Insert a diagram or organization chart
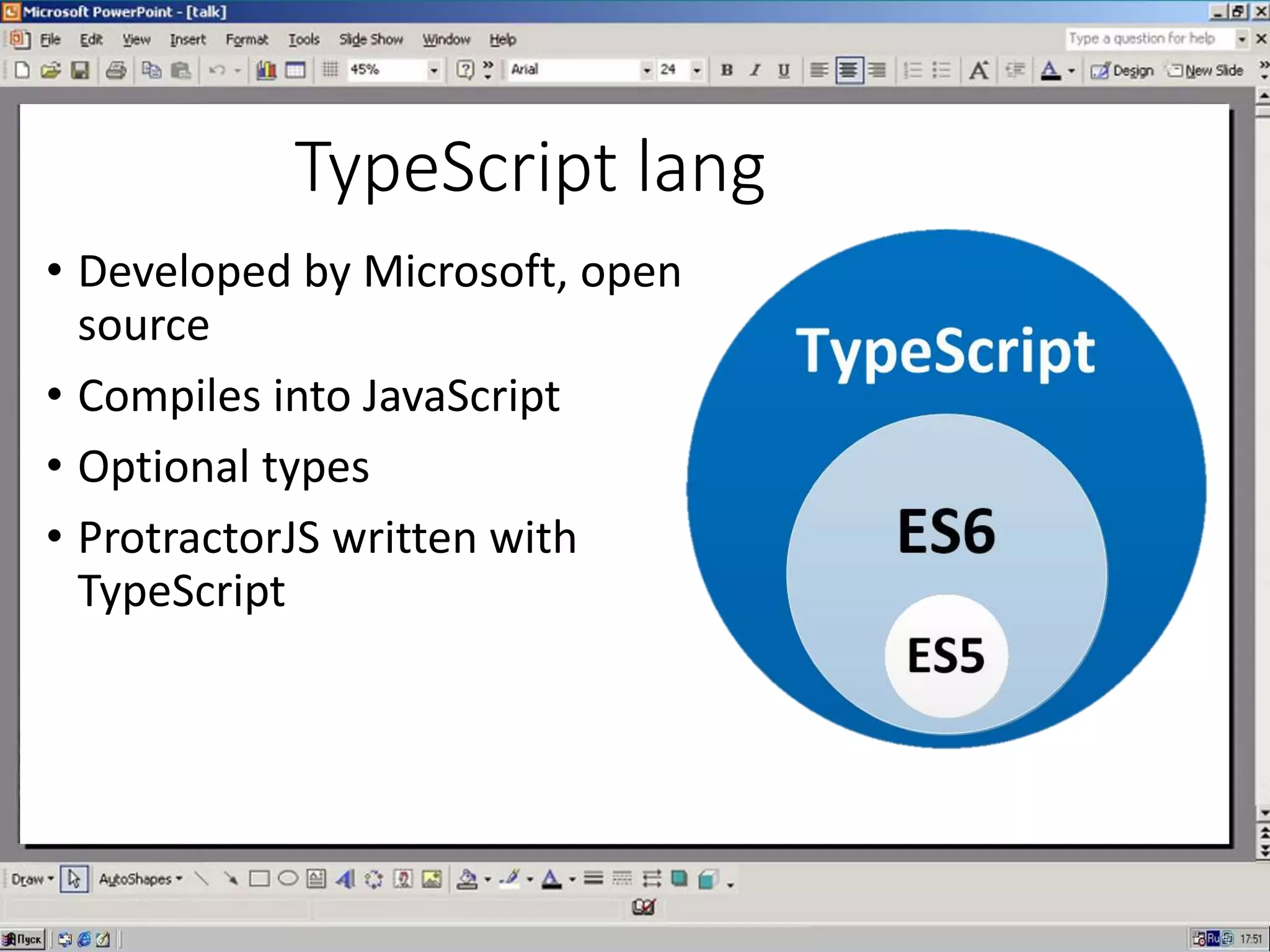The image size is (1270, 952). click(374, 878)
